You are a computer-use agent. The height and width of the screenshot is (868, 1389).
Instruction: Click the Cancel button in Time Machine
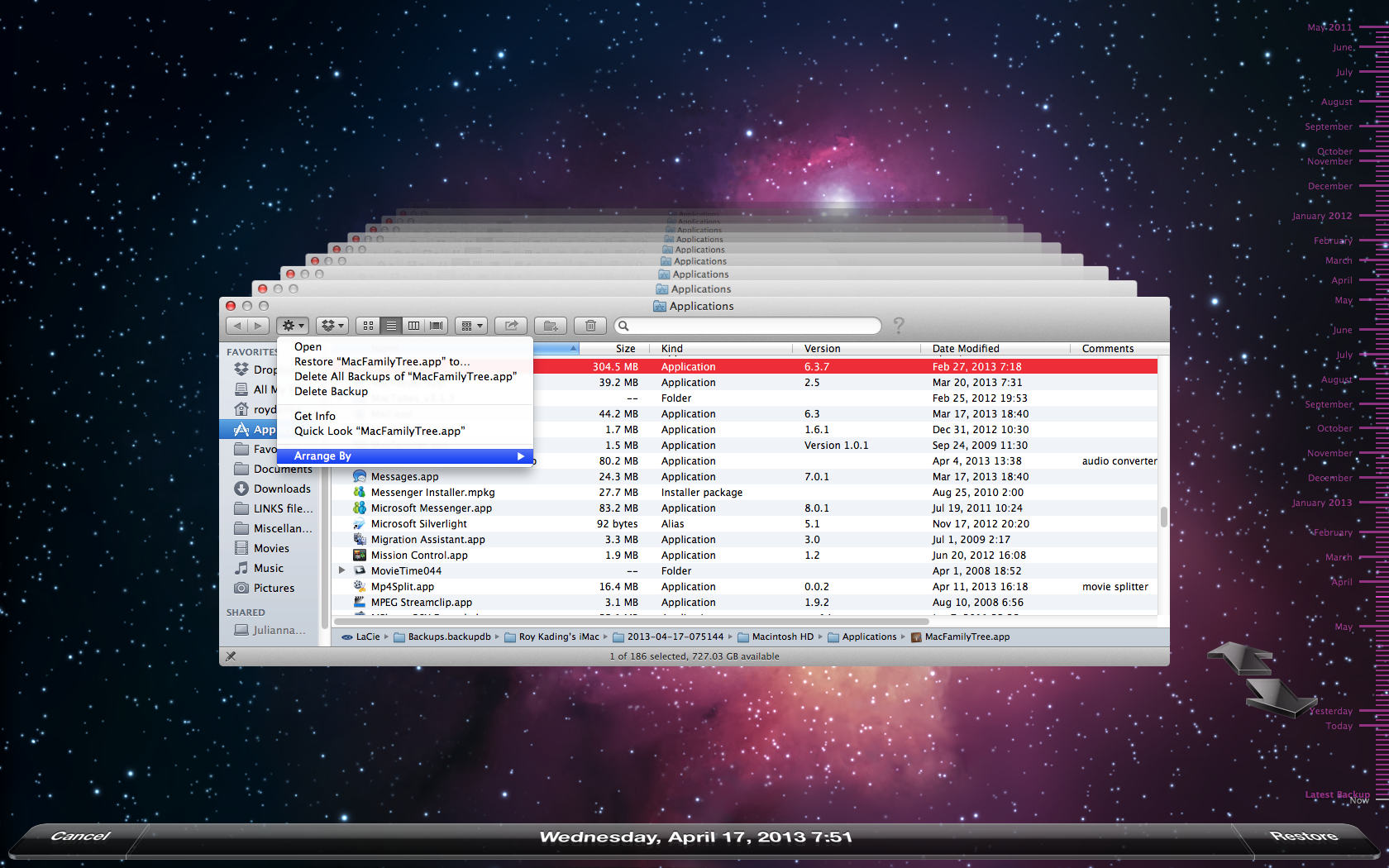[80, 837]
